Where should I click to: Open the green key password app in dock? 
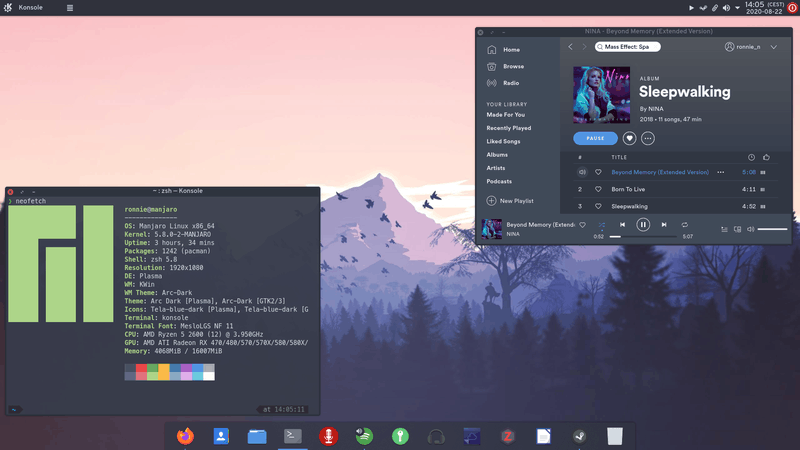point(400,436)
